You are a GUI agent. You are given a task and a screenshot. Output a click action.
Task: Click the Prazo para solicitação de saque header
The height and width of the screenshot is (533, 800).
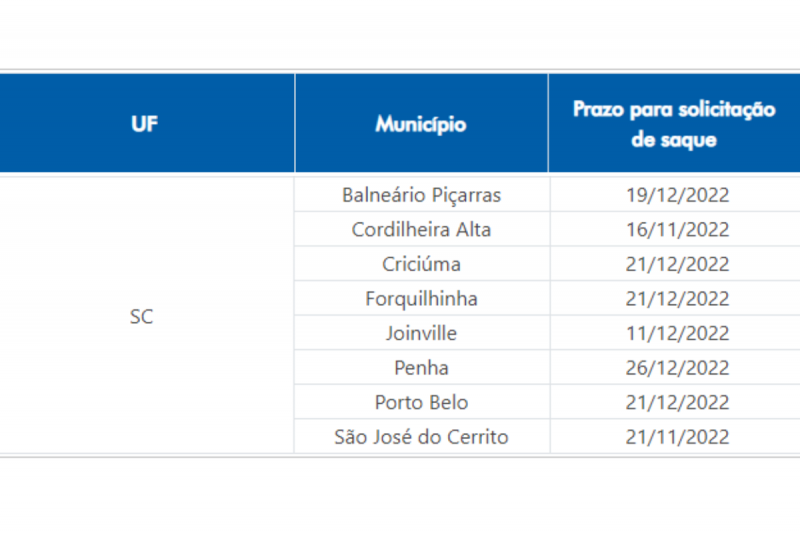pyautogui.click(x=674, y=124)
